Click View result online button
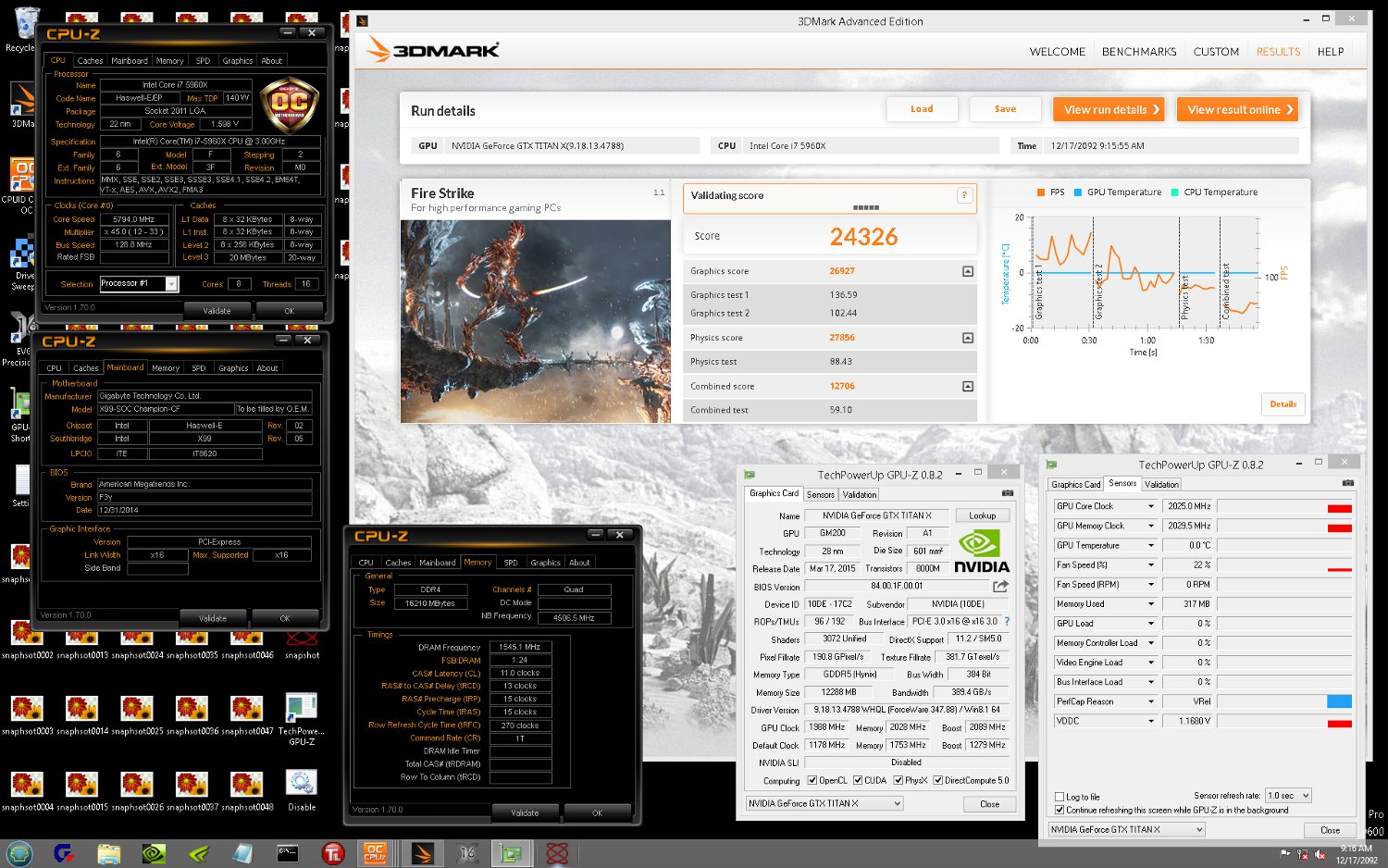 coord(1237,109)
